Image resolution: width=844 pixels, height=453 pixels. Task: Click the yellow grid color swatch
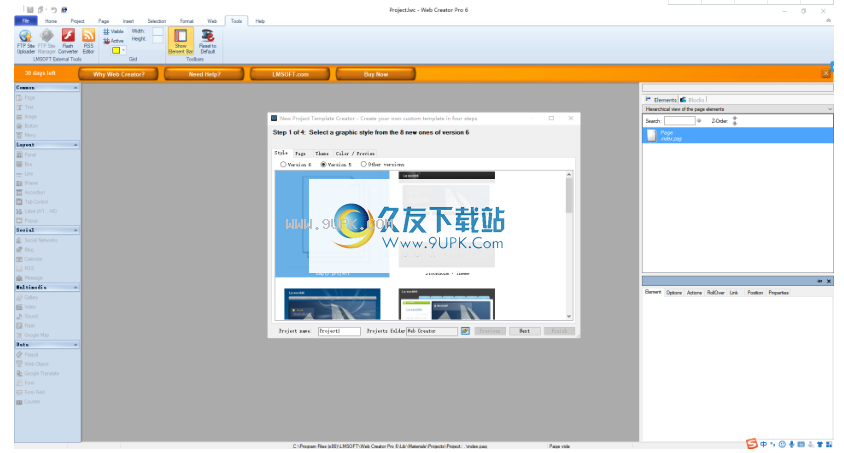point(116,51)
